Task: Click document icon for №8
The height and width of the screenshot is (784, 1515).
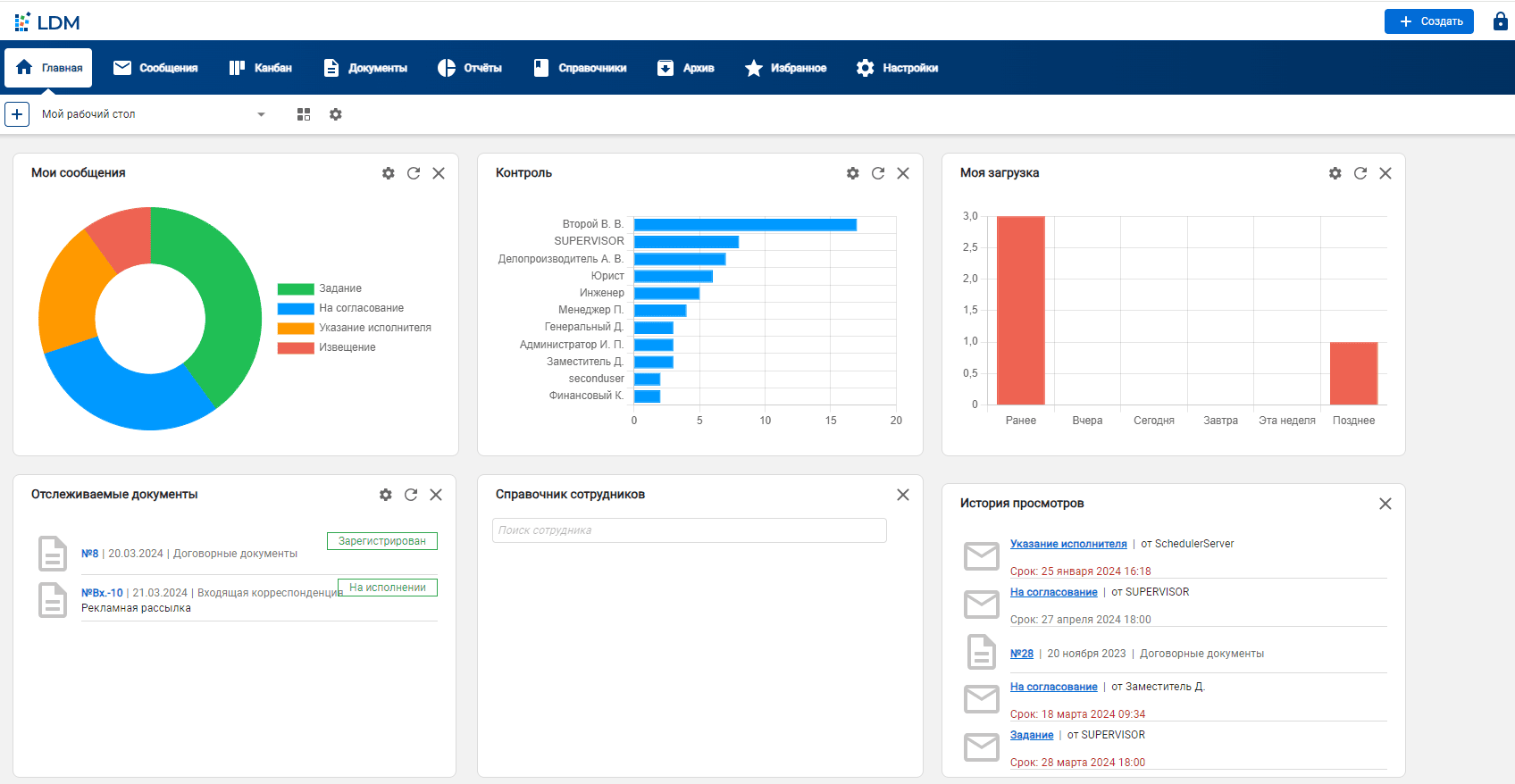Action: pos(53,554)
